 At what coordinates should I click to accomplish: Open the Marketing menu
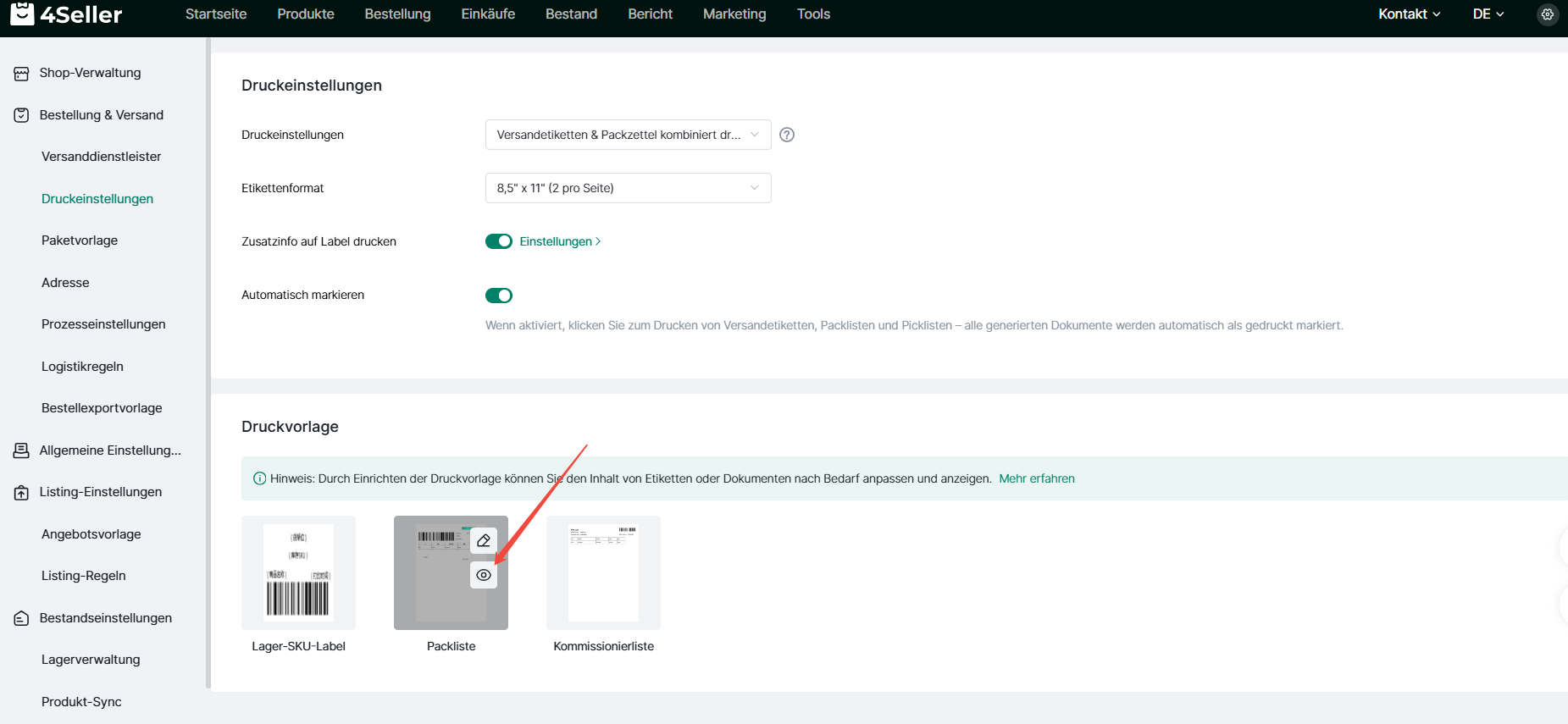coord(734,14)
